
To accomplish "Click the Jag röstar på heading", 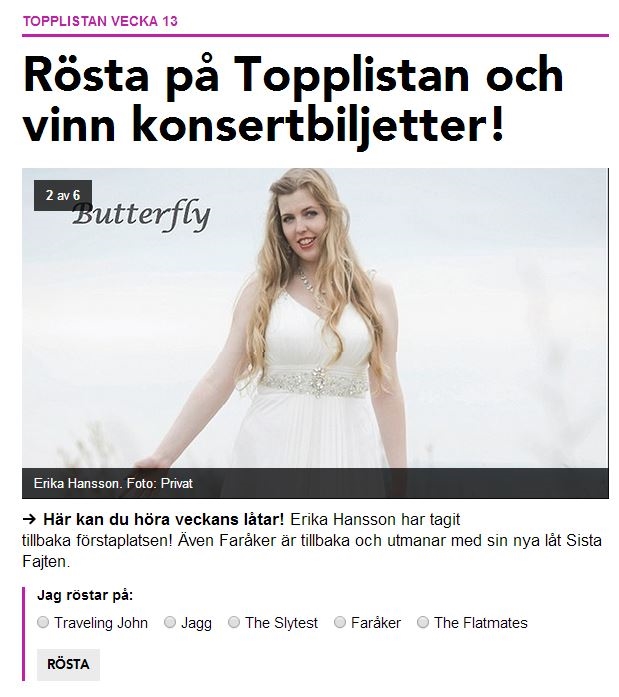I will pos(85,595).
